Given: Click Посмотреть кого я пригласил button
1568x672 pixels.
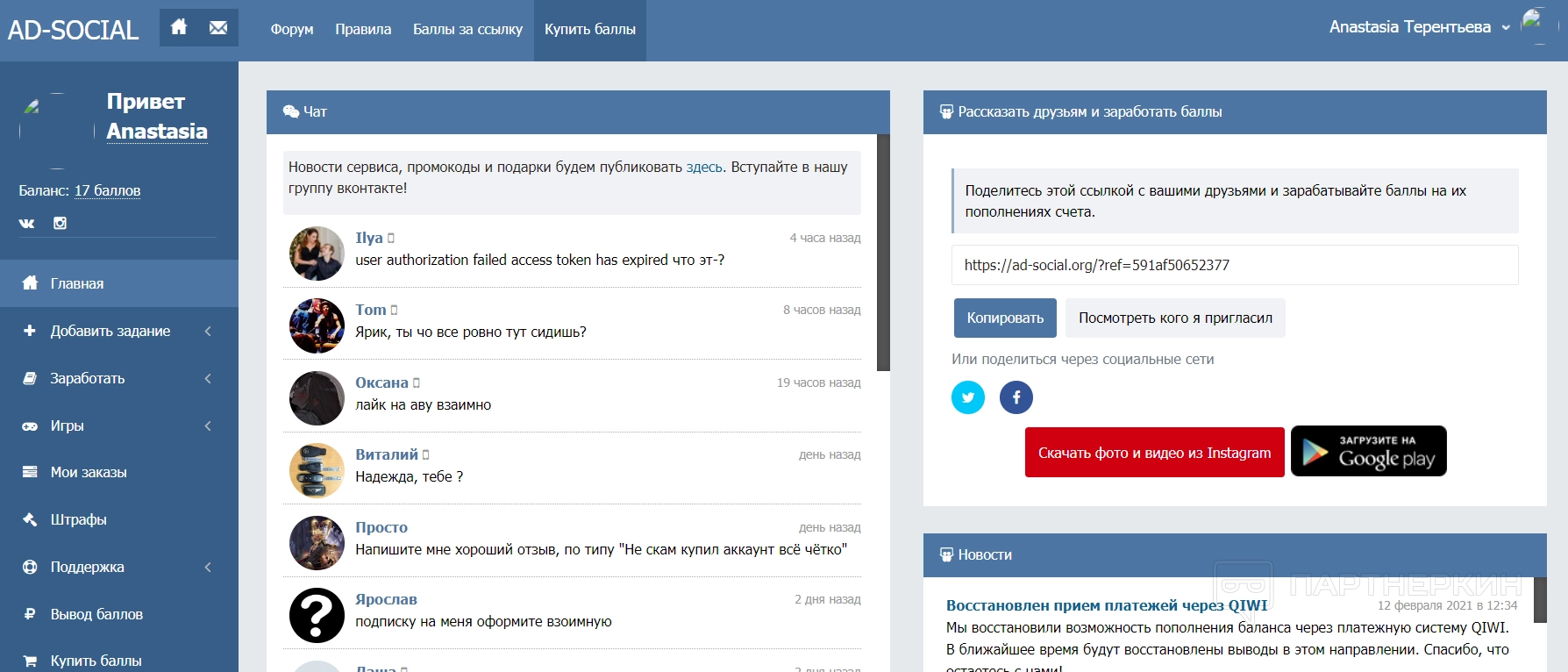Looking at the screenshot, I should 1175,318.
